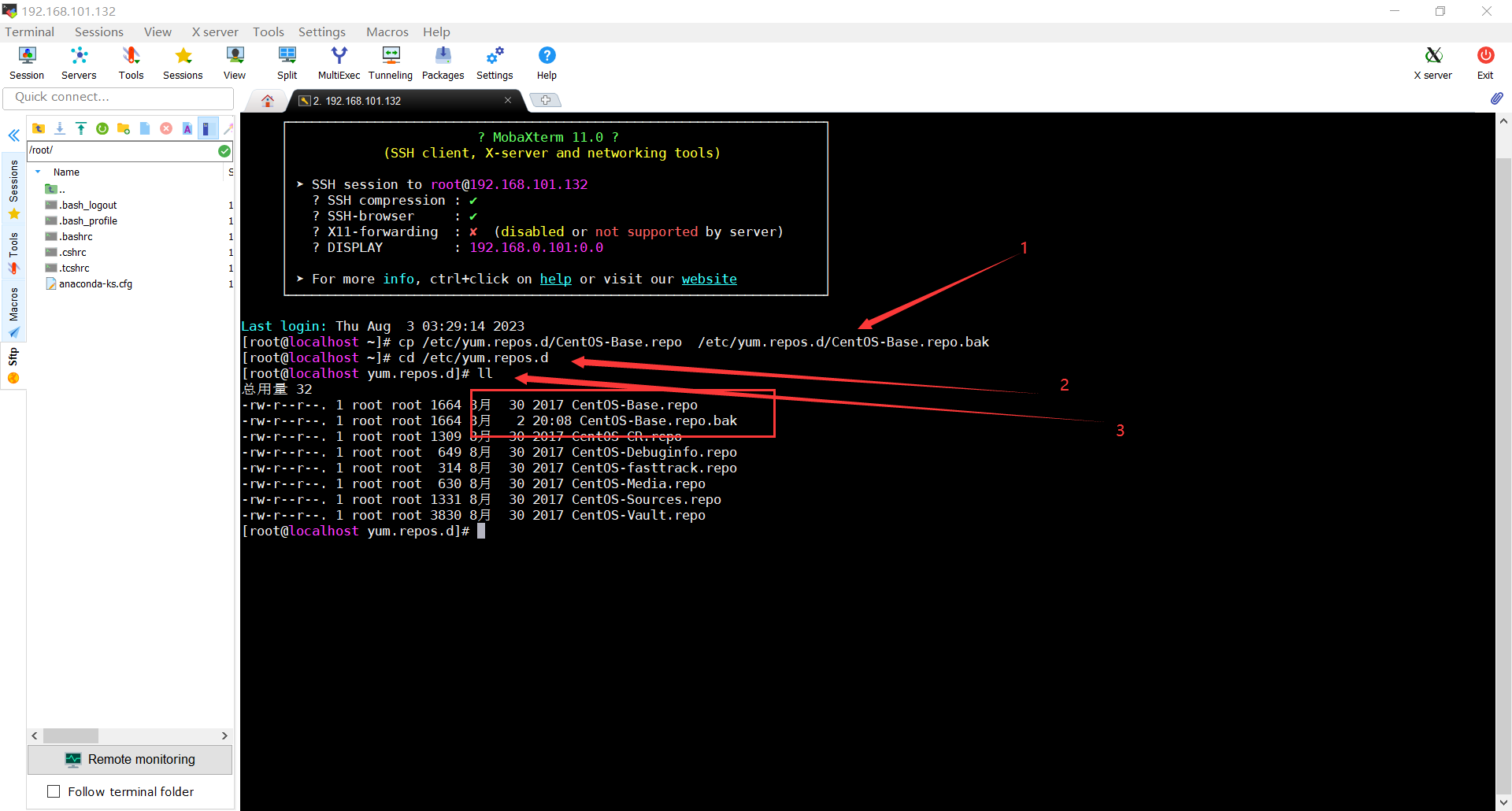This screenshot has width=1512, height=811.
Task: Click the SFTP new folder icon
Action: point(124,128)
